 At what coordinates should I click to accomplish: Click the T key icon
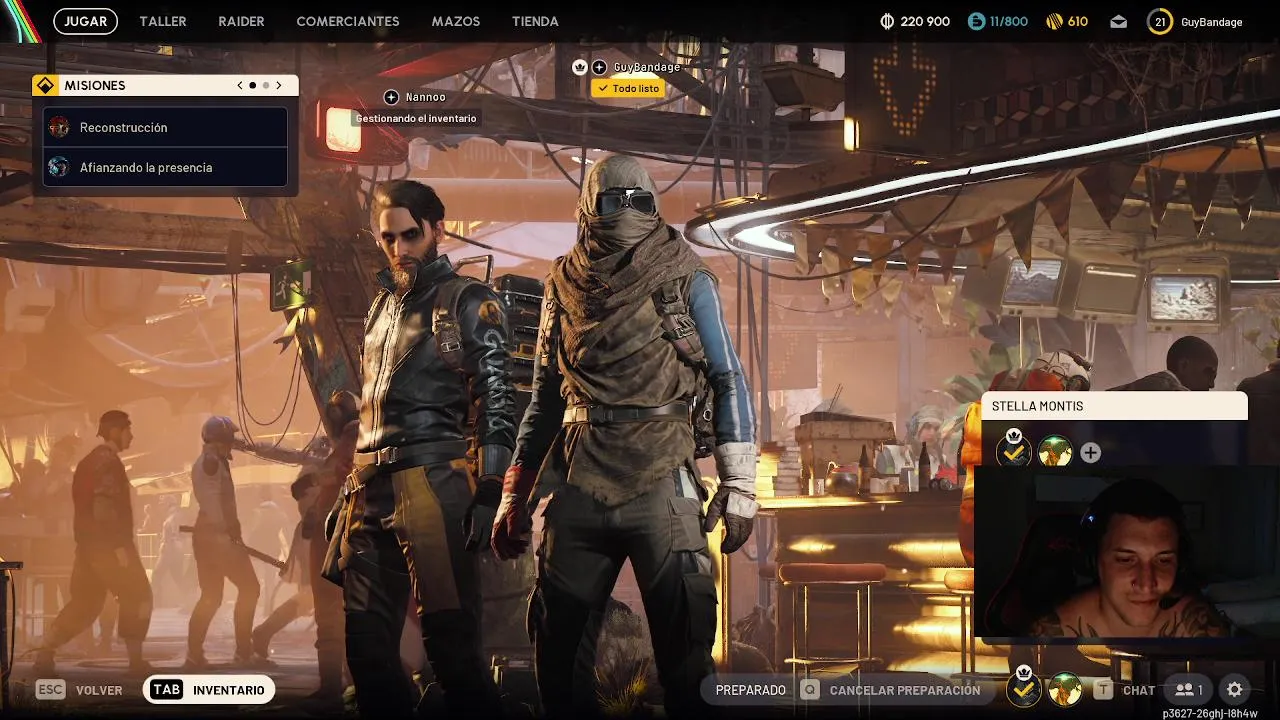(x=1103, y=690)
